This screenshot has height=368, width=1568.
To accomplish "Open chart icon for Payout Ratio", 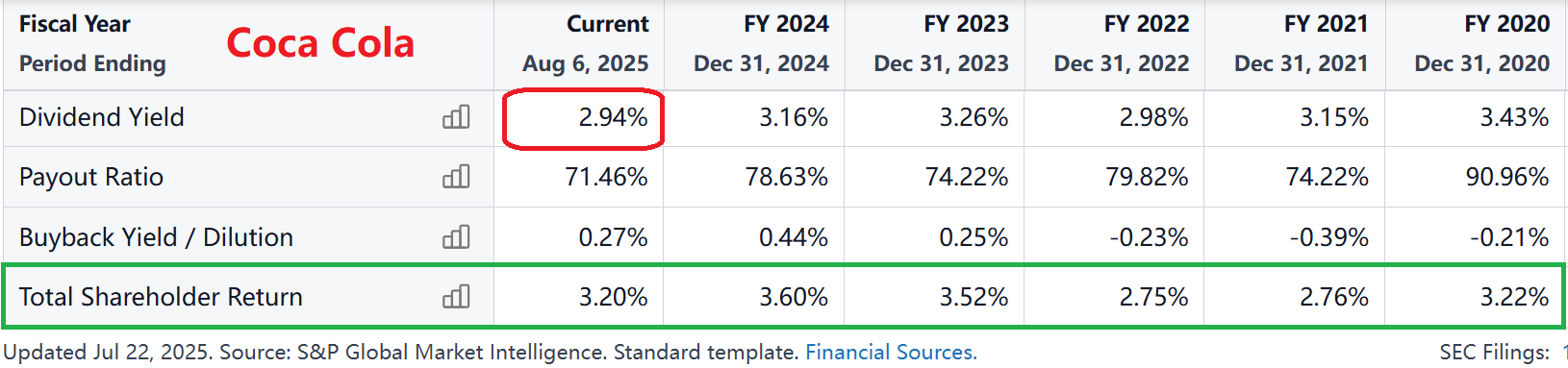I will (x=456, y=177).
